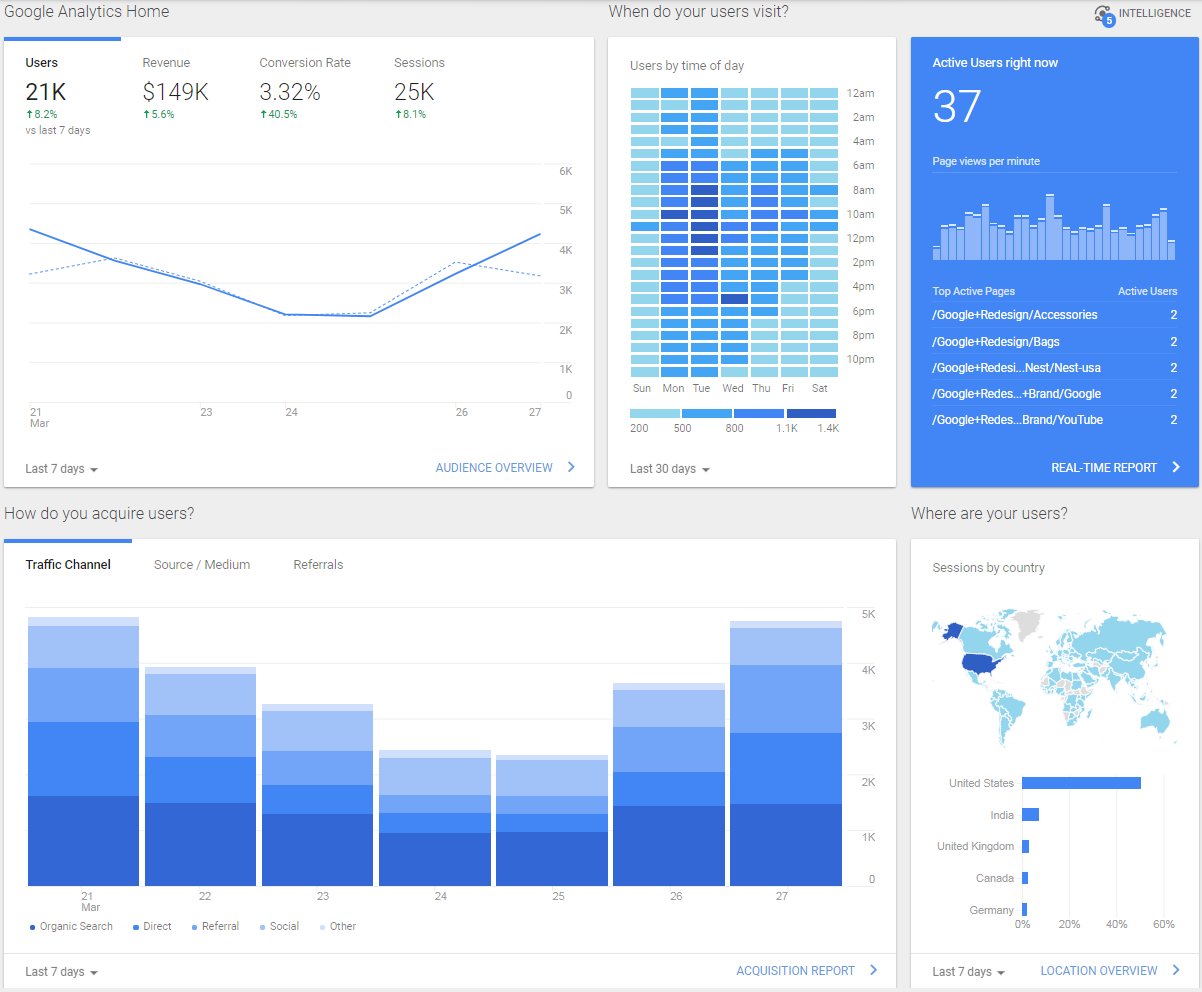Open Last 7 days dropdown in acquisition card
The width and height of the screenshot is (1202, 992).
pos(62,972)
